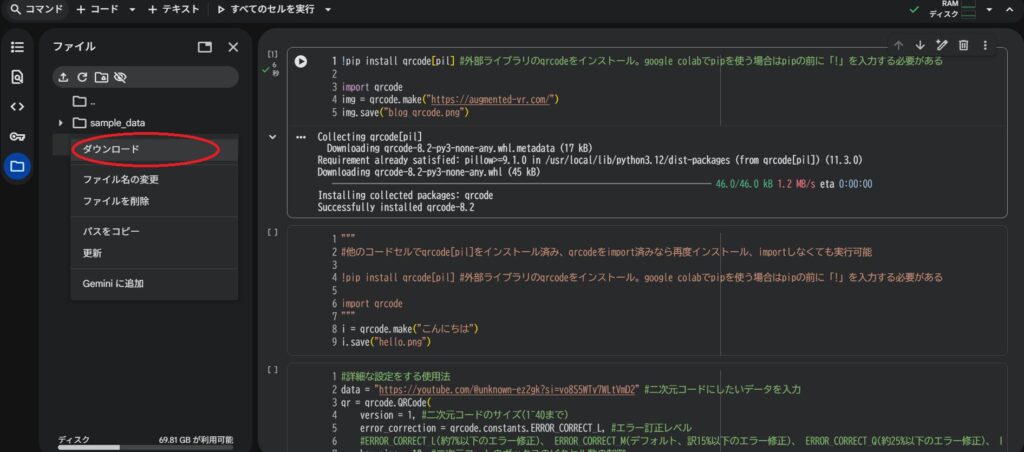Run the first code cell
This screenshot has width=1024, height=452.
[x=300, y=61]
